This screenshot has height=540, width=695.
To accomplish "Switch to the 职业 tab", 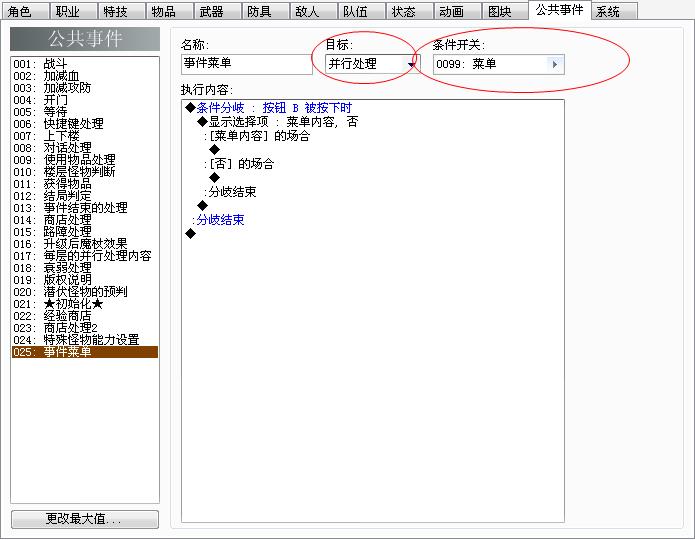I will pos(73,12).
